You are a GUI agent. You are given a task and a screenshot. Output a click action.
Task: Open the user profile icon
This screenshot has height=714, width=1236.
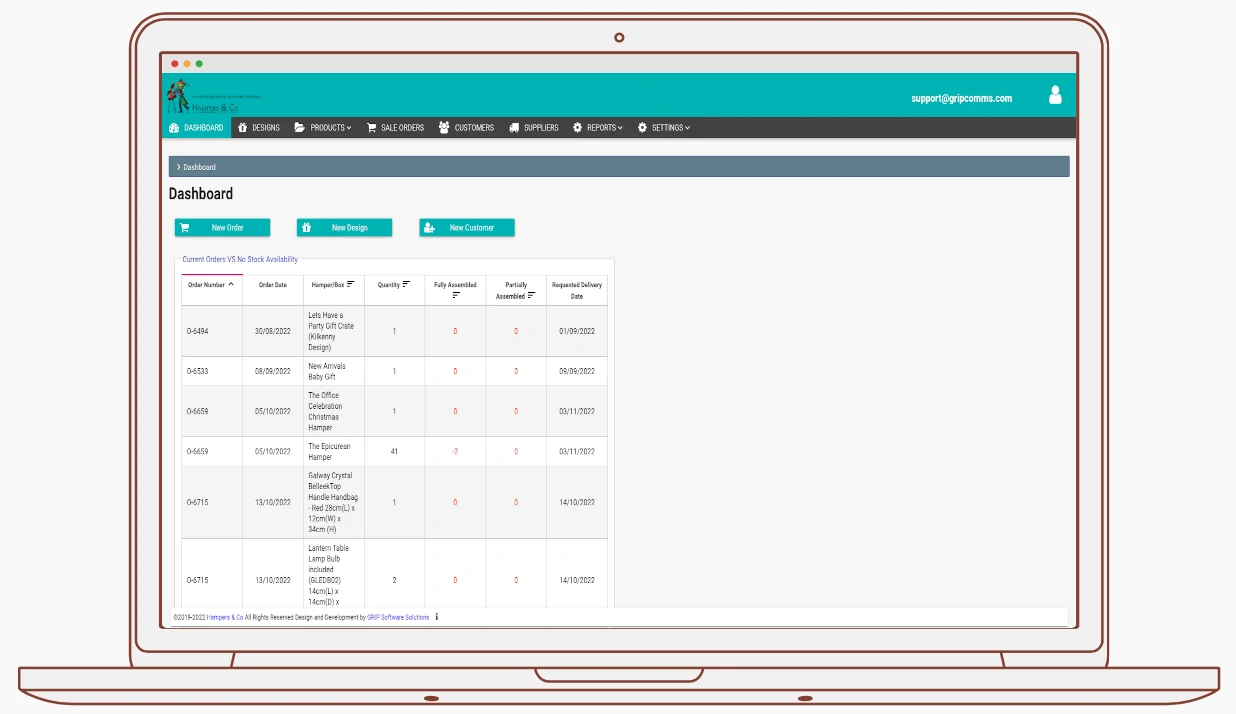click(x=1055, y=95)
